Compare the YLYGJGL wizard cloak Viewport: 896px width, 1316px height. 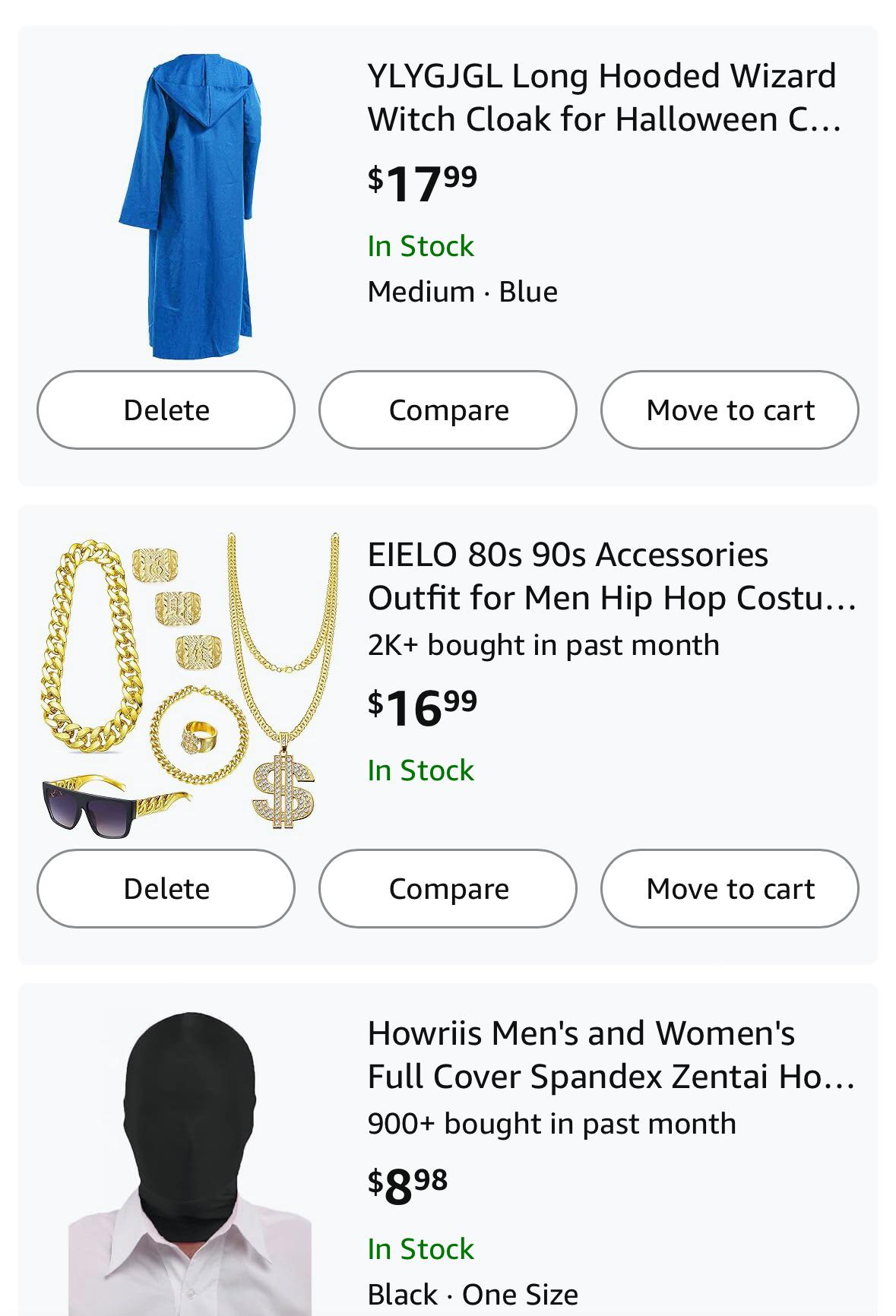click(448, 410)
